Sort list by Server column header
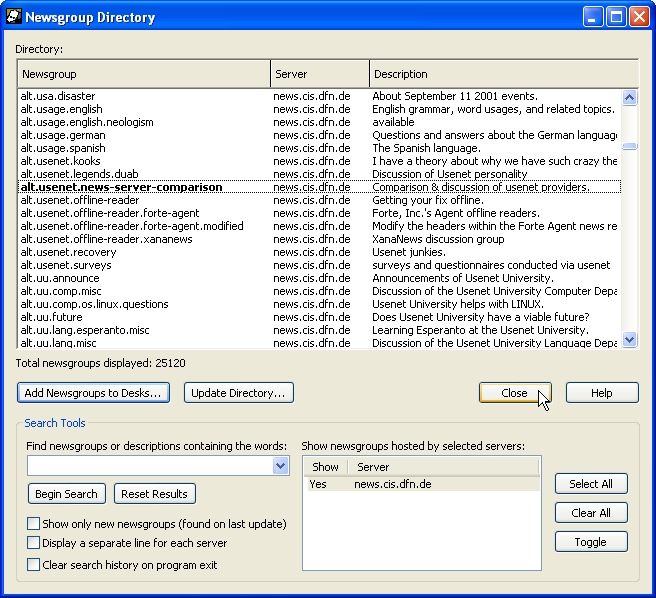Viewport: 656px width, 598px height. (319, 74)
